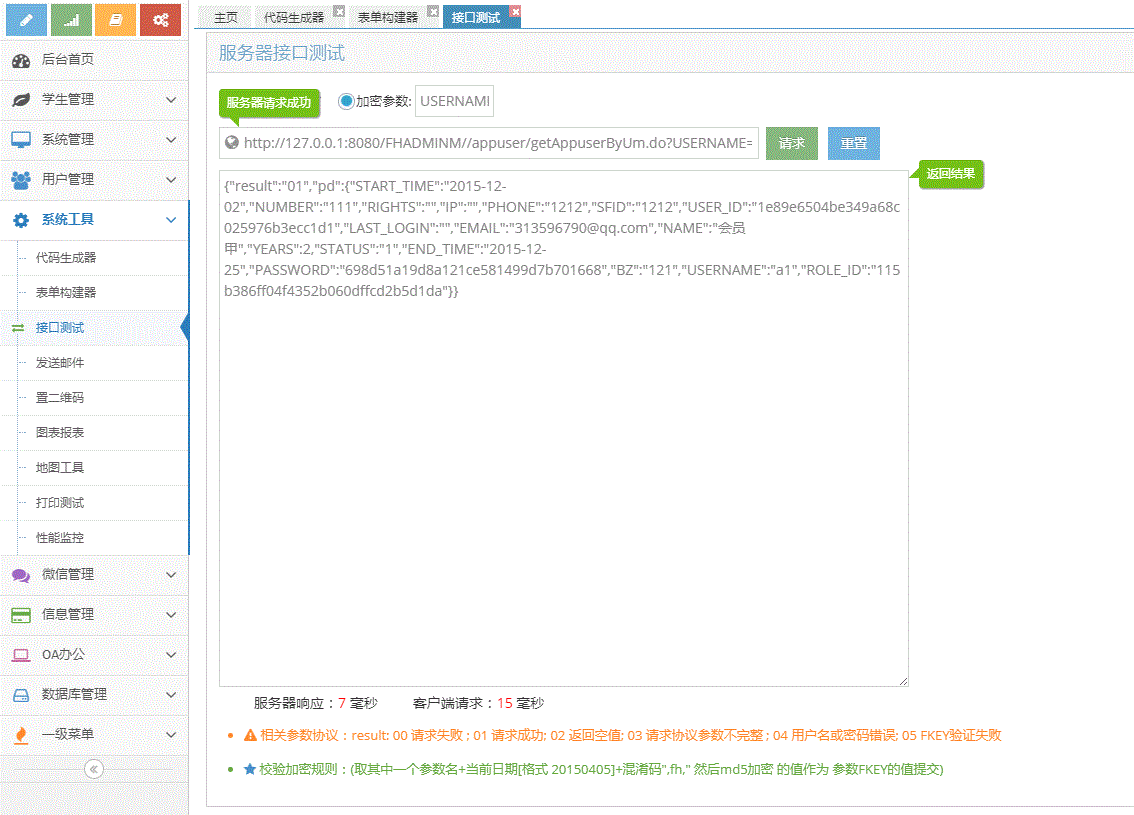Screen dimensions: 1134x815
Task: Click the card icon for 信息管理
Action: [x=21, y=615]
